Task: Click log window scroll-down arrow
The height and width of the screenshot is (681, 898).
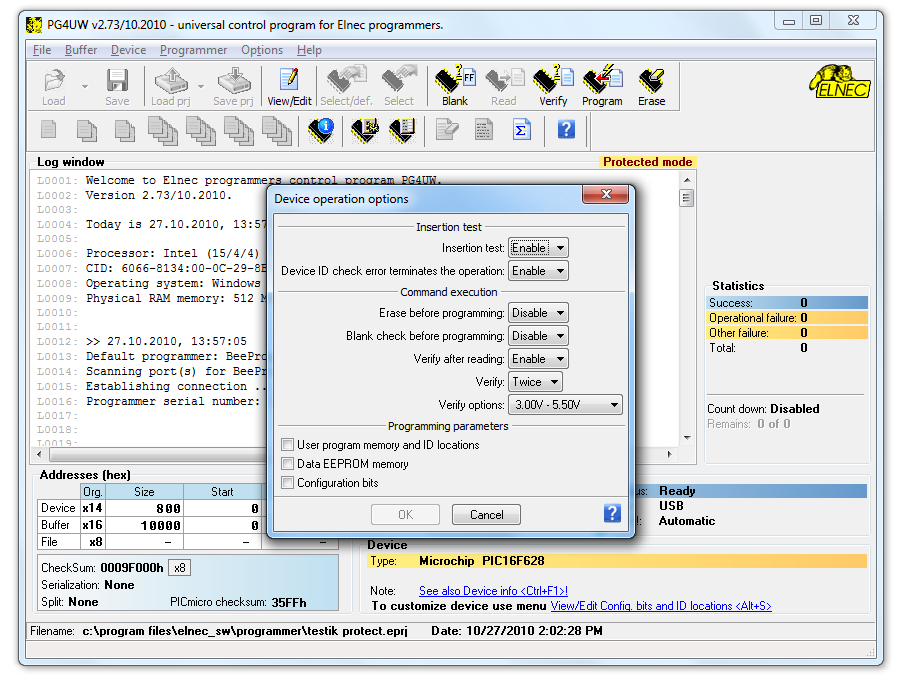Action: click(x=687, y=438)
